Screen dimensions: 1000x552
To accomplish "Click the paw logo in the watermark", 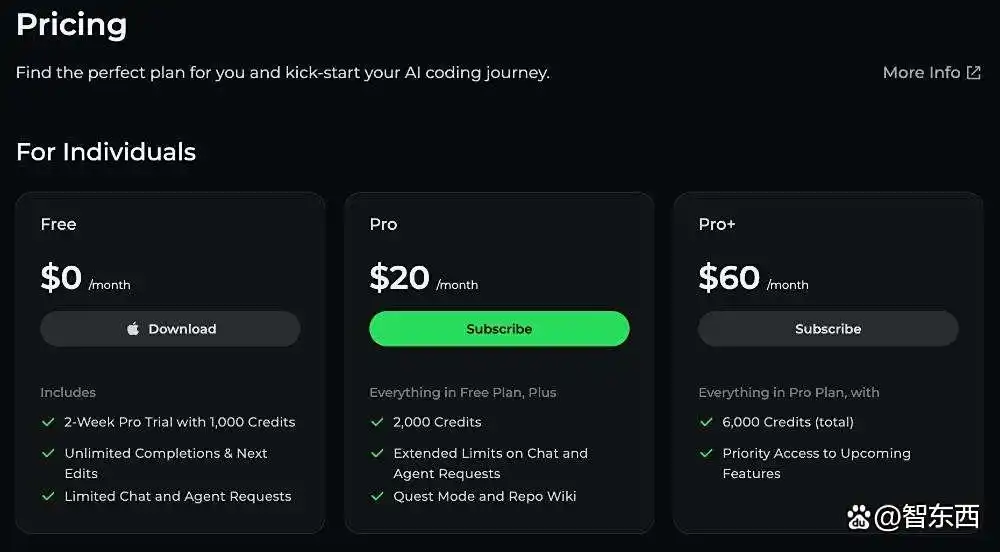I will (x=859, y=517).
